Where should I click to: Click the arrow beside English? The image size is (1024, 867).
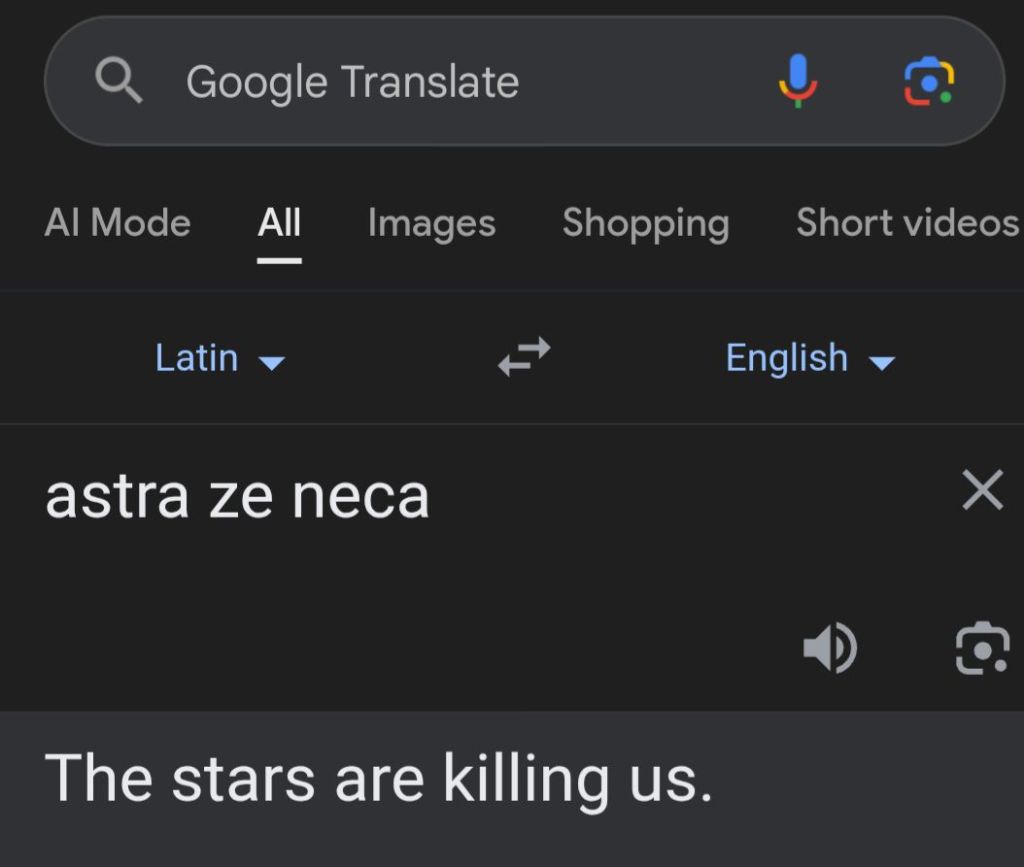tap(881, 362)
